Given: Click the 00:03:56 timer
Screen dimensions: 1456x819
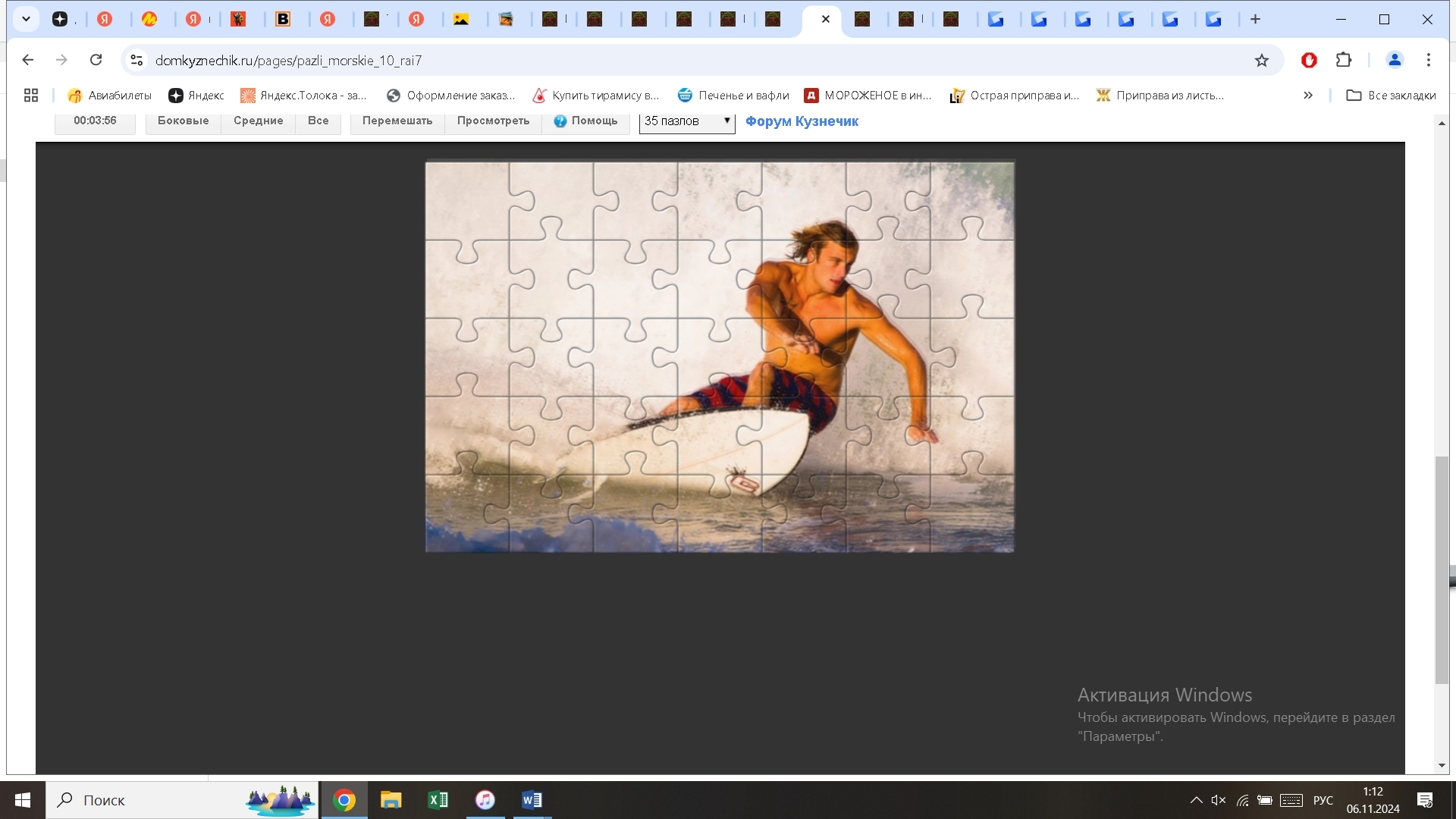Looking at the screenshot, I should pyautogui.click(x=95, y=121).
